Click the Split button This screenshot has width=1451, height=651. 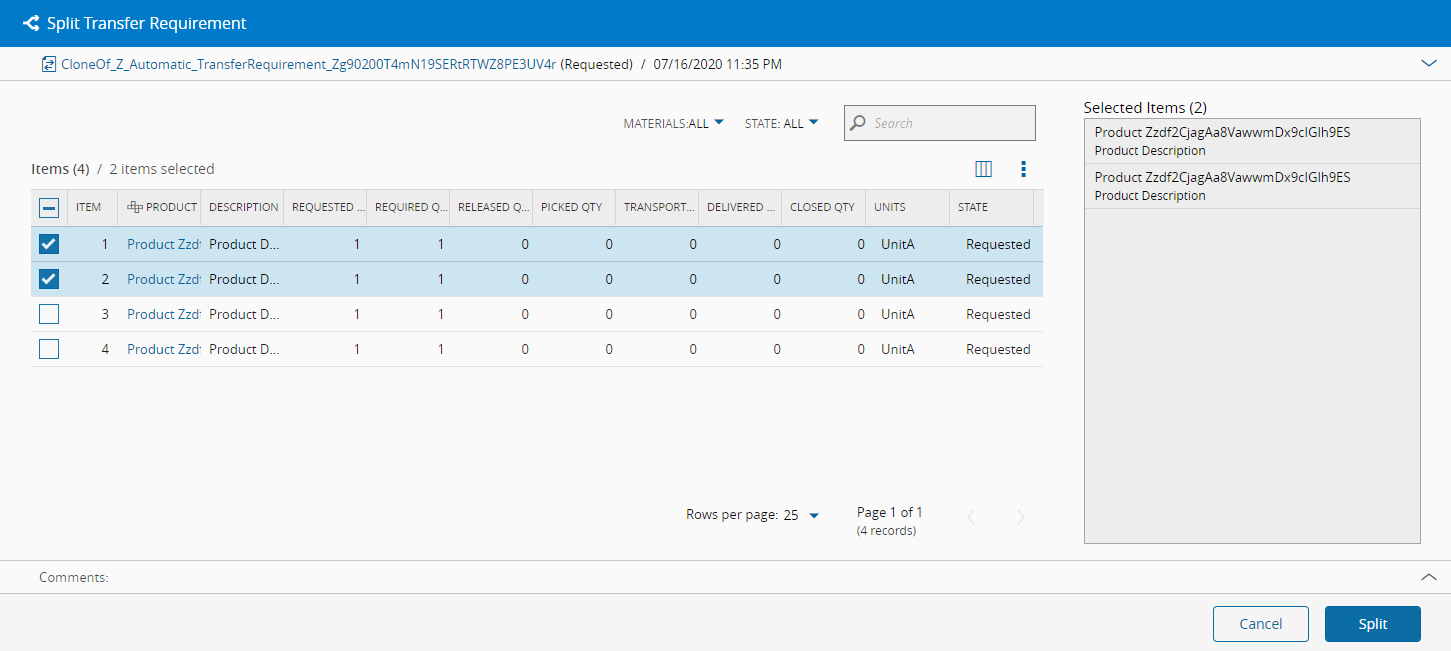tap(1372, 624)
